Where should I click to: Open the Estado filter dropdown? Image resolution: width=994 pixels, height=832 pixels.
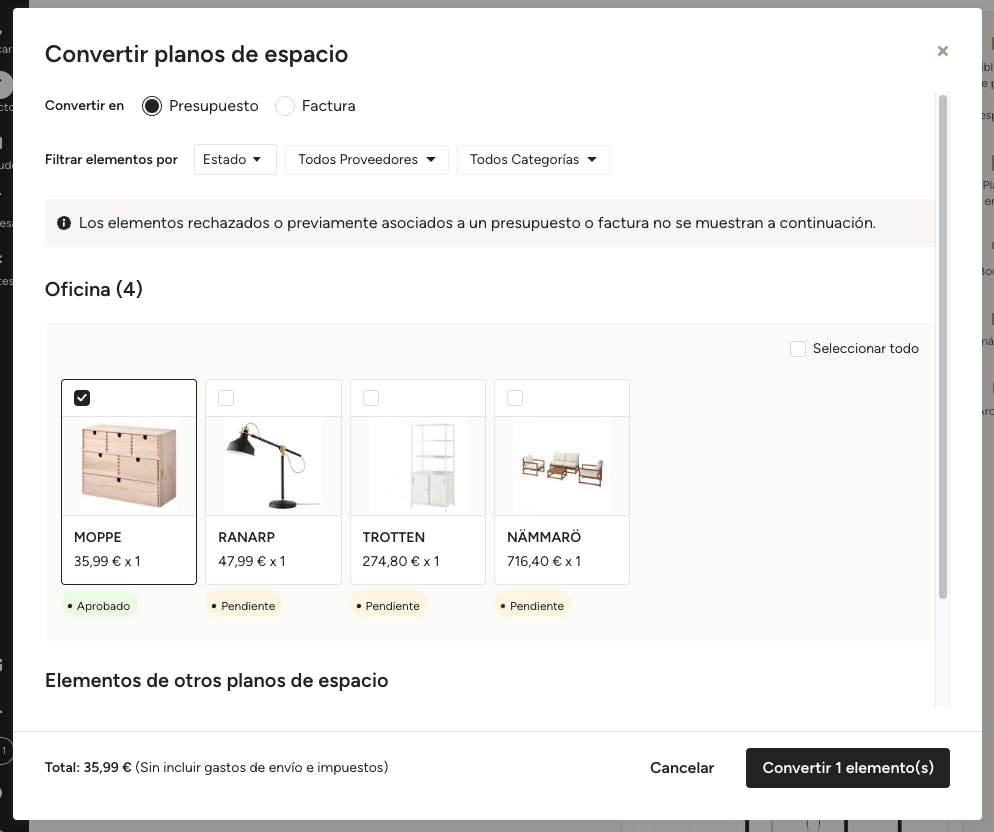pos(234,159)
